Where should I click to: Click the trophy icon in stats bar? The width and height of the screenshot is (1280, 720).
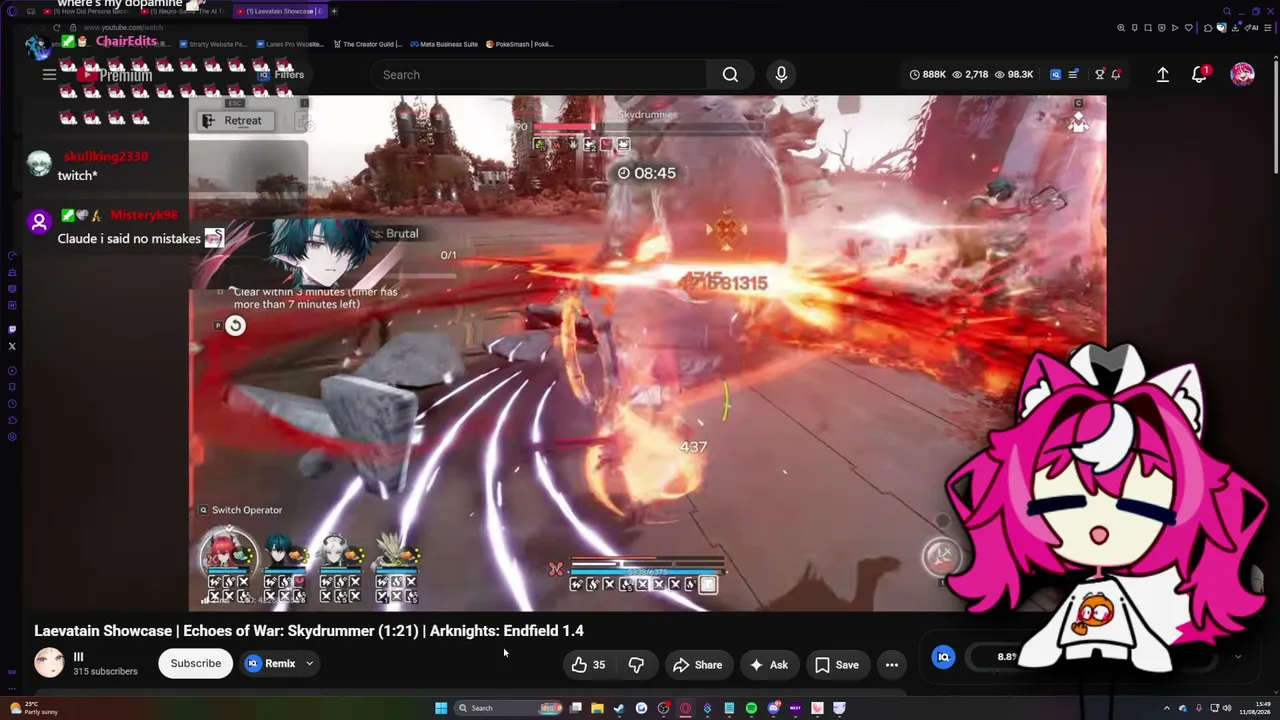coord(1099,74)
